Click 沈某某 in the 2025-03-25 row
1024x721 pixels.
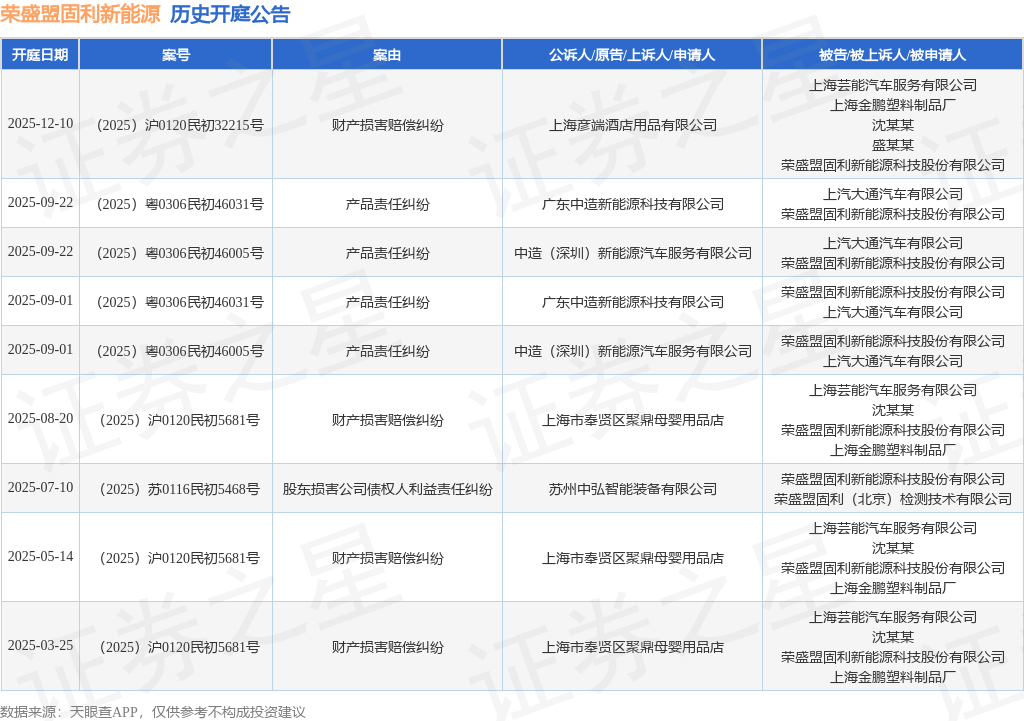(893, 637)
